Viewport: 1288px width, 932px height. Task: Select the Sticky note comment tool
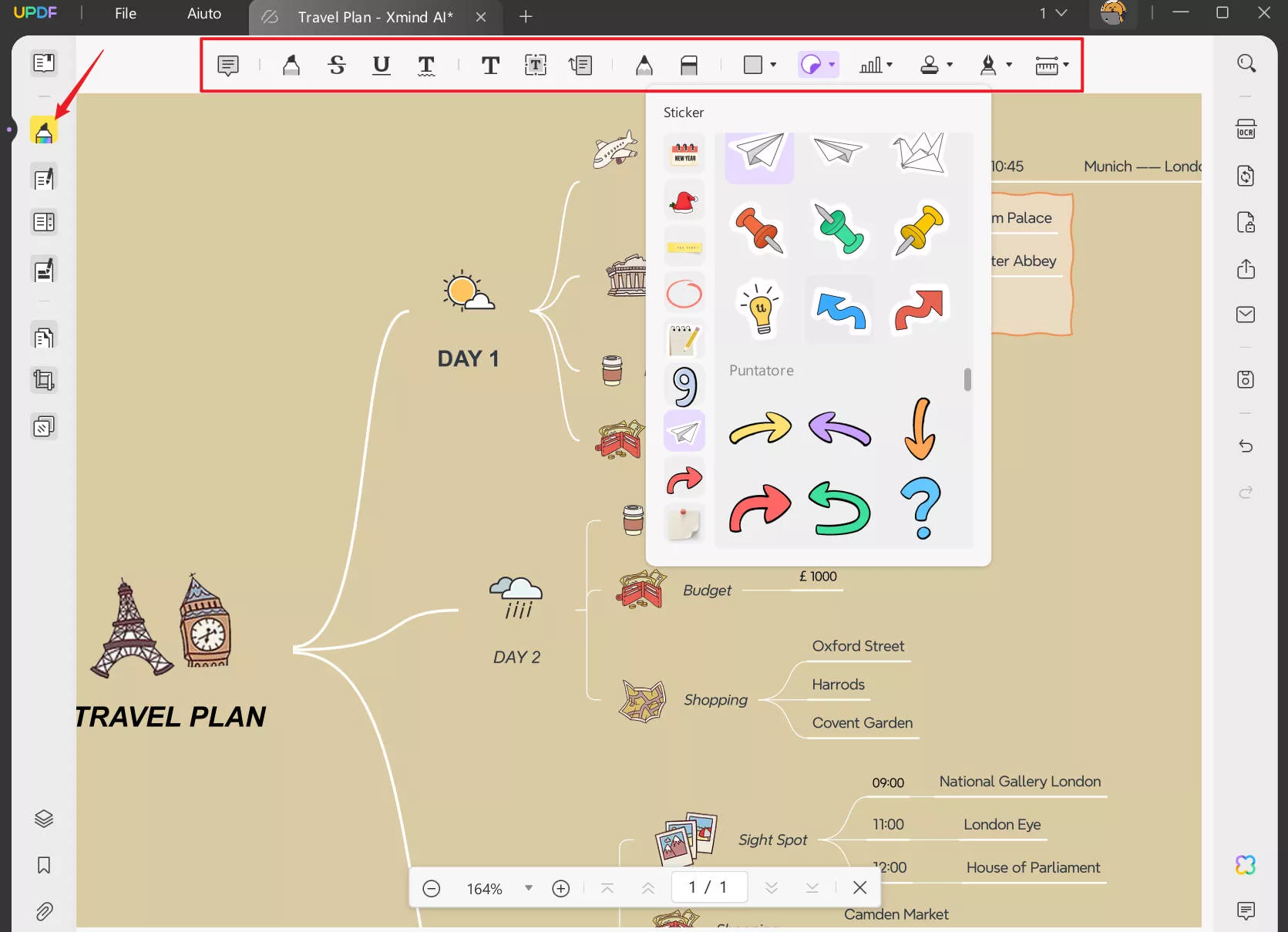point(228,66)
